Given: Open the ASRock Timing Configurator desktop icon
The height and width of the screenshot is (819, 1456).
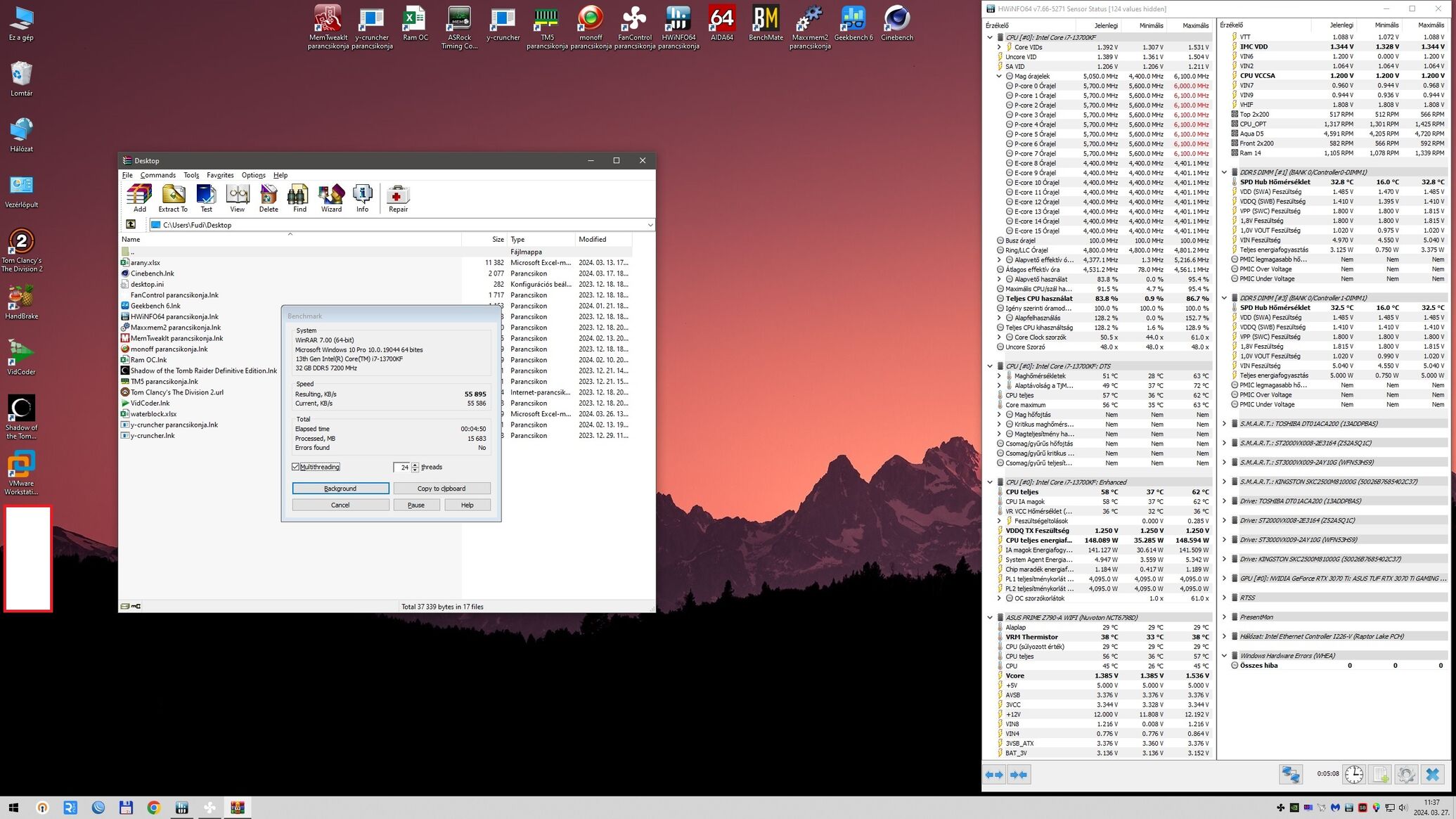Looking at the screenshot, I should click(459, 27).
